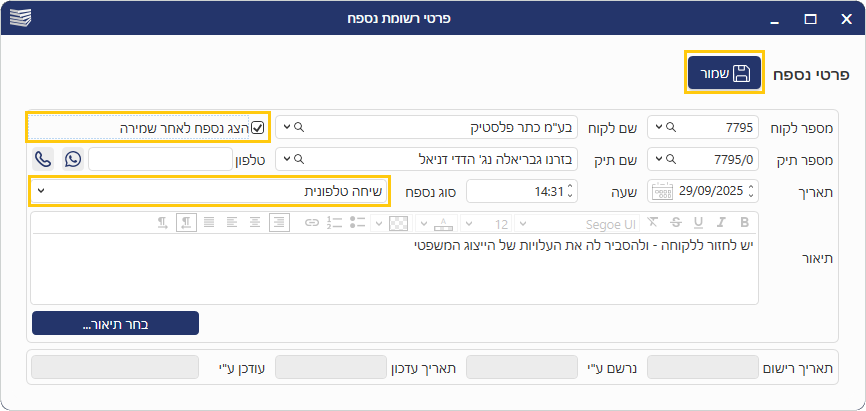Image resolution: width=866 pixels, height=411 pixels.
Task: Clear text formatting in the editor
Action: coord(654,222)
